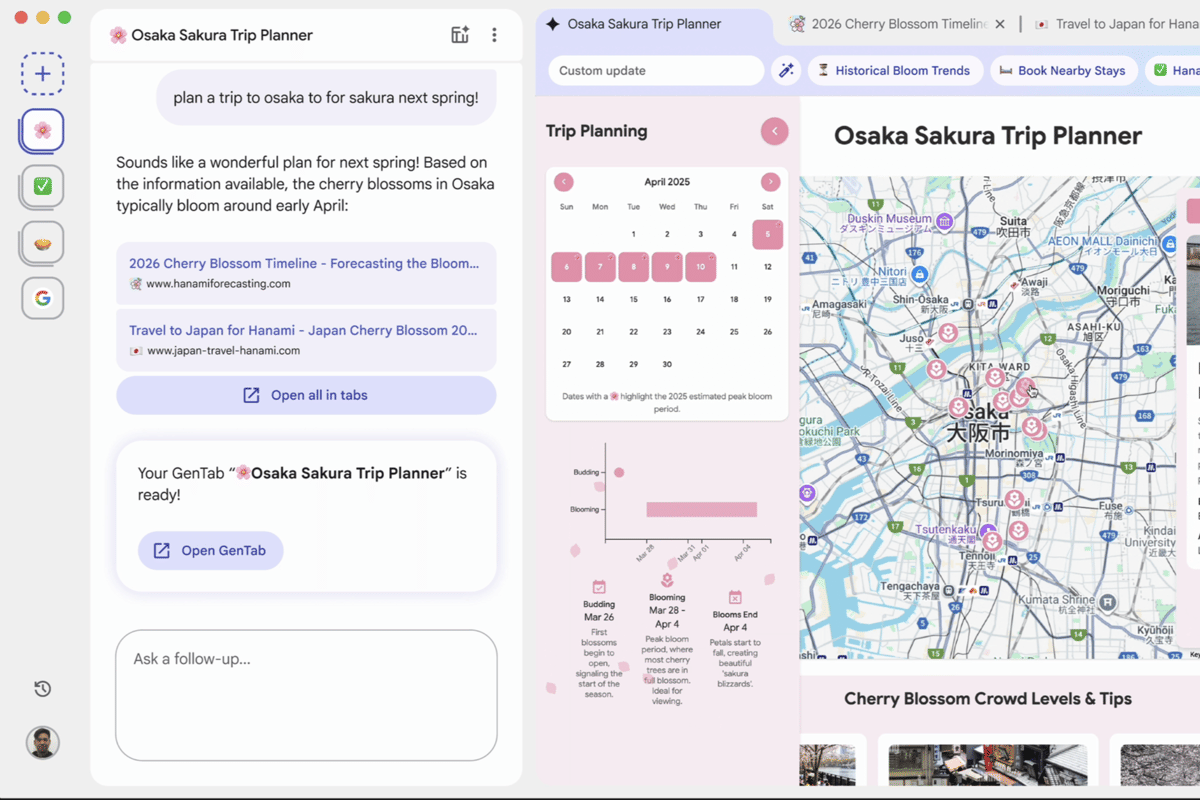Select April 10 on the bloom calendar
1200x800 pixels.
(700, 267)
